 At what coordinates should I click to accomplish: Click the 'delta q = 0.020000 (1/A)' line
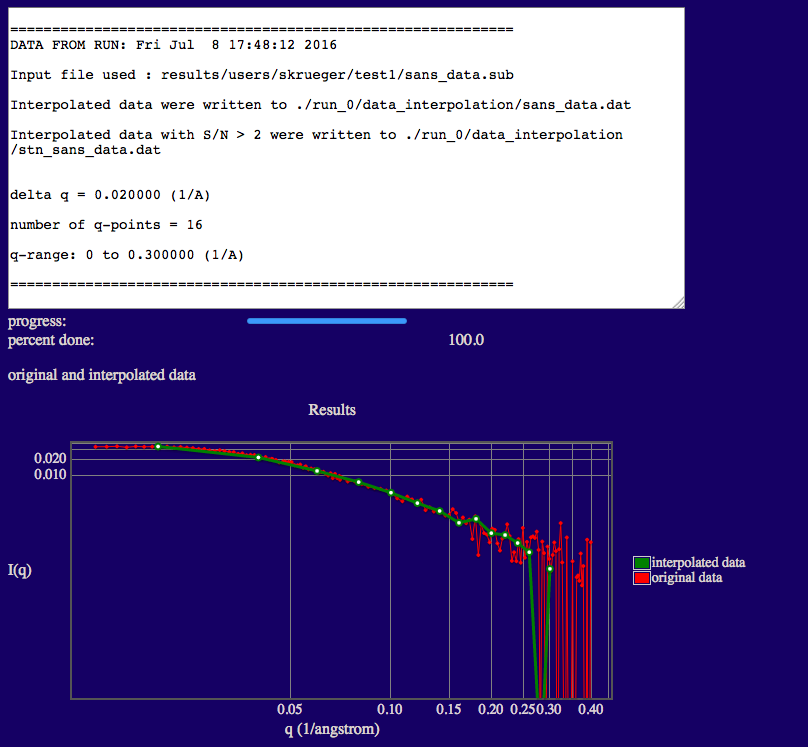point(110,195)
